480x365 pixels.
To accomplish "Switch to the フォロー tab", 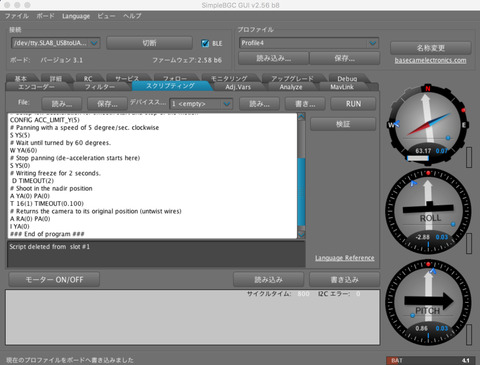I will click(x=175, y=78).
